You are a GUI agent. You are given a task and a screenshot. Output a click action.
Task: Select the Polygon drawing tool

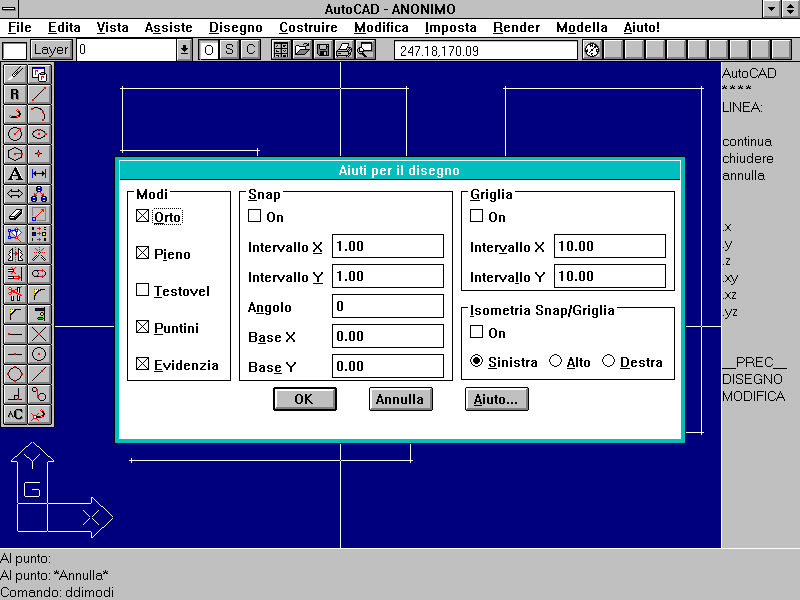[15, 154]
